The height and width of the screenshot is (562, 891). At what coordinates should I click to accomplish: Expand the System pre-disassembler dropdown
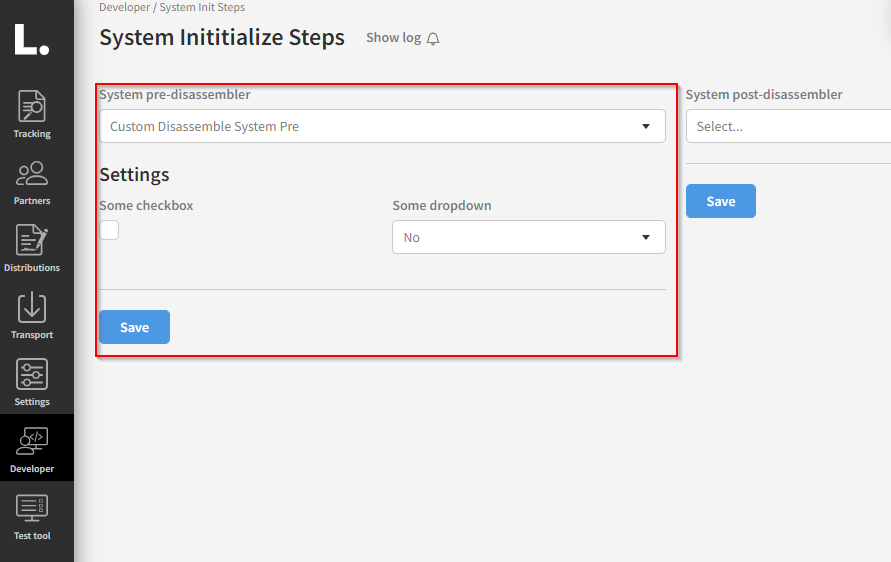coord(382,127)
